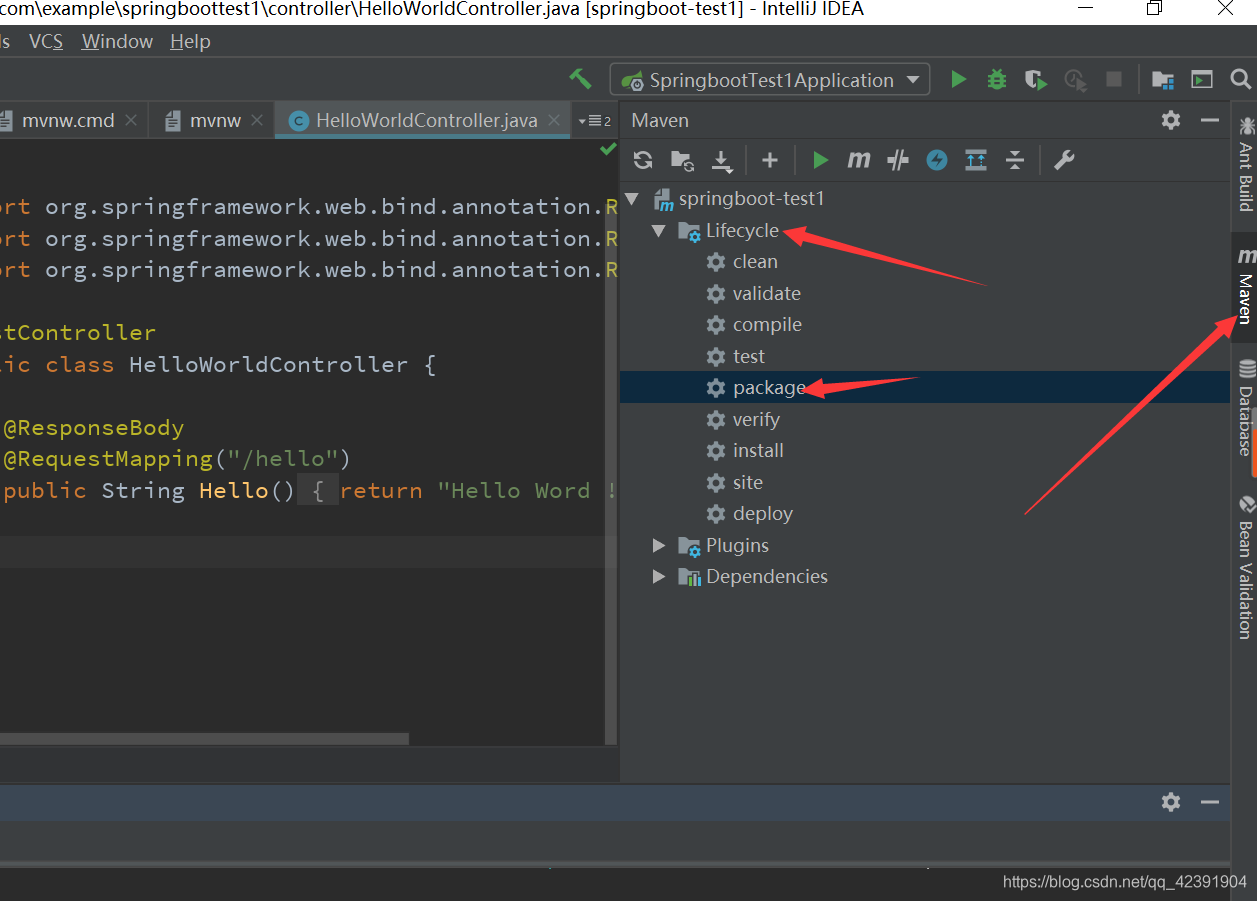The height and width of the screenshot is (901, 1257).
Task: Open Maven Settings wrench icon
Action: [x=1064, y=160]
